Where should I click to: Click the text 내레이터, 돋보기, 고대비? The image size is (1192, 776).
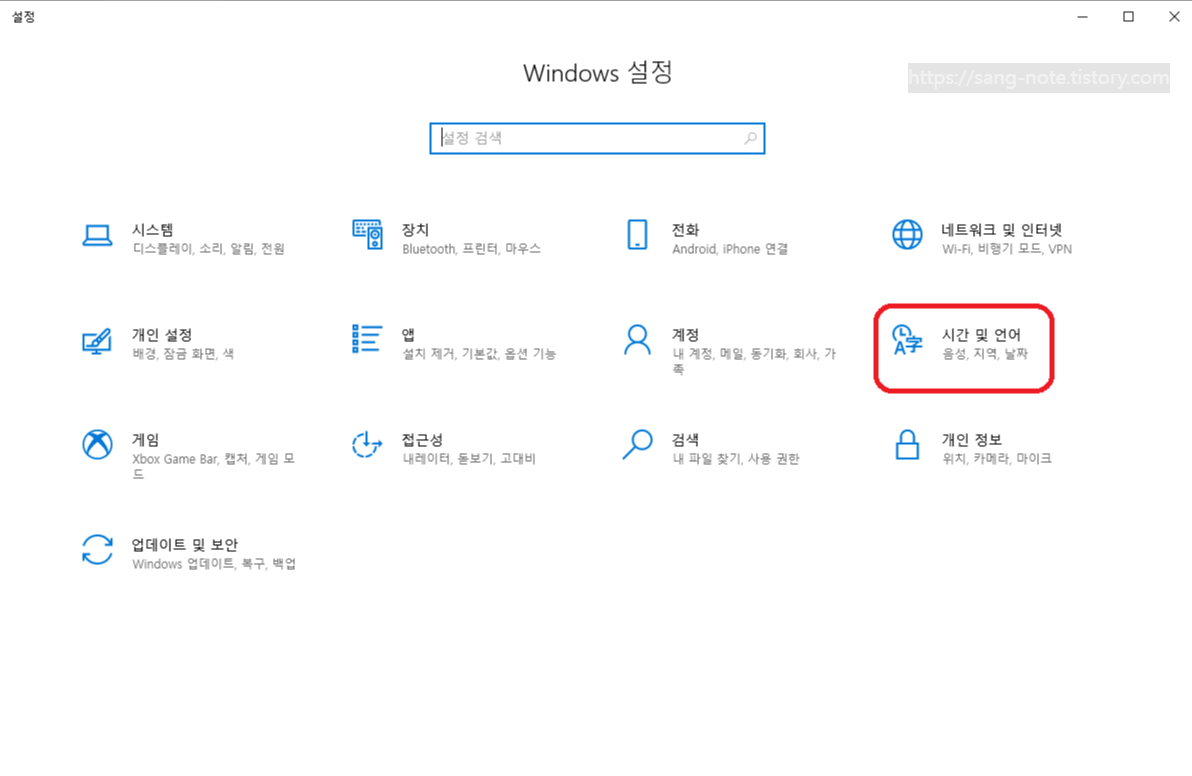pyautogui.click(x=469, y=458)
